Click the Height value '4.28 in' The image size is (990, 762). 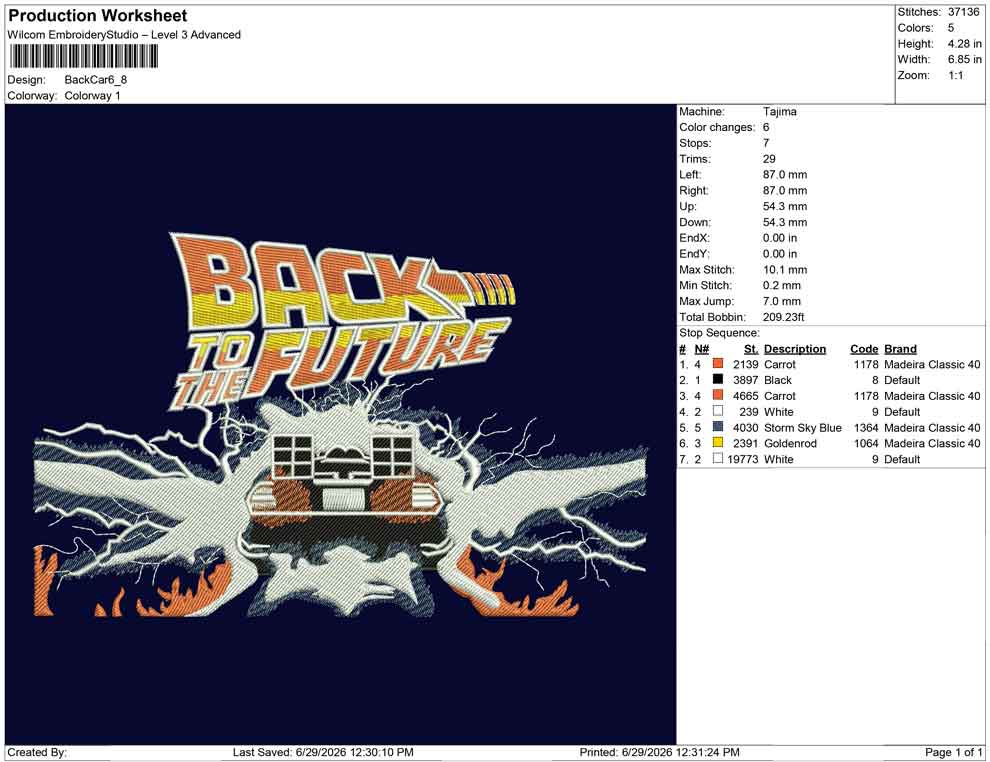click(x=965, y=44)
